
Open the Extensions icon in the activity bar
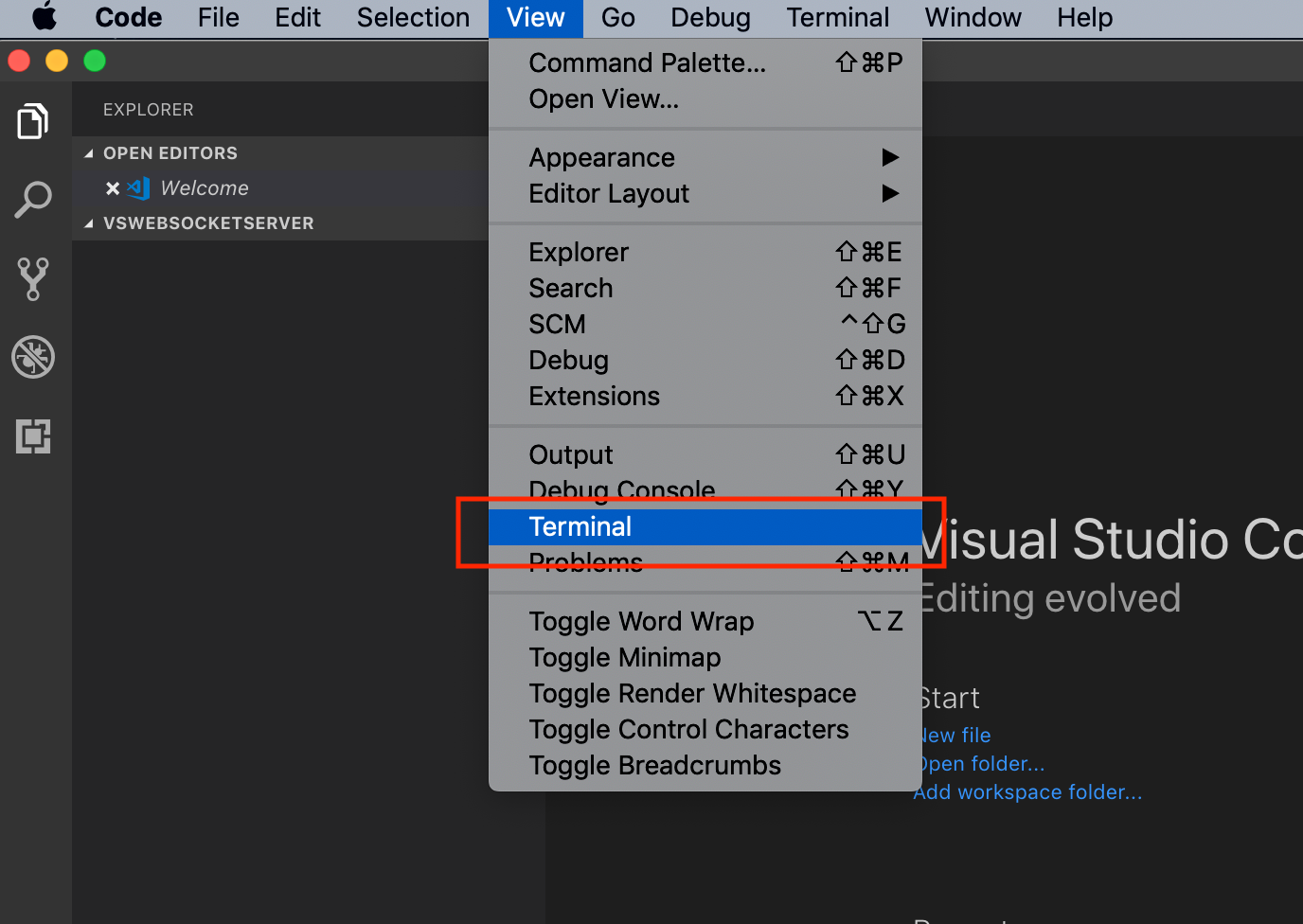(33, 436)
